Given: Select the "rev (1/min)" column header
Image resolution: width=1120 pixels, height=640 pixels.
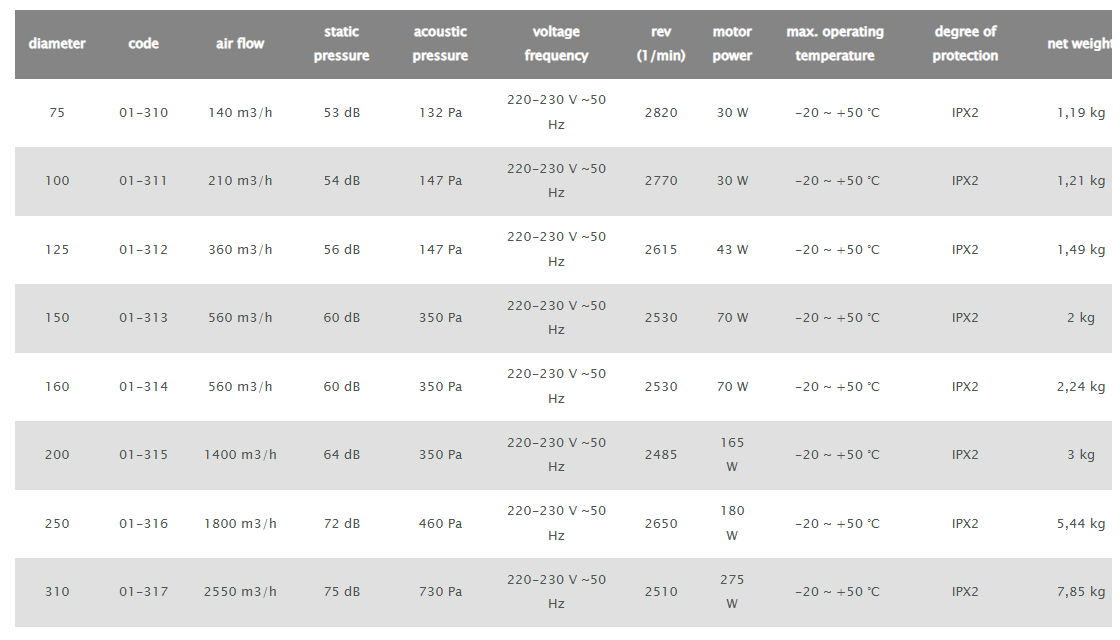Looking at the screenshot, I should [x=661, y=44].
